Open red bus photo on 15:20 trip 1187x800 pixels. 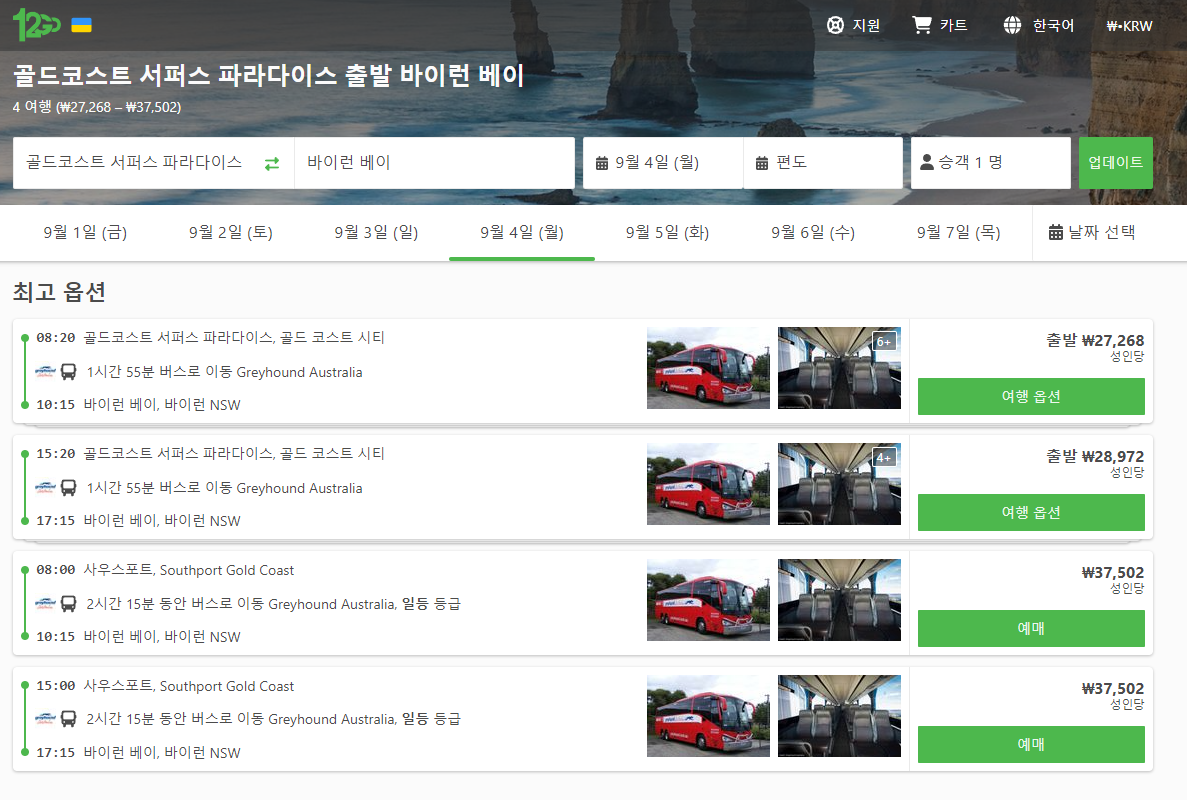[709, 484]
